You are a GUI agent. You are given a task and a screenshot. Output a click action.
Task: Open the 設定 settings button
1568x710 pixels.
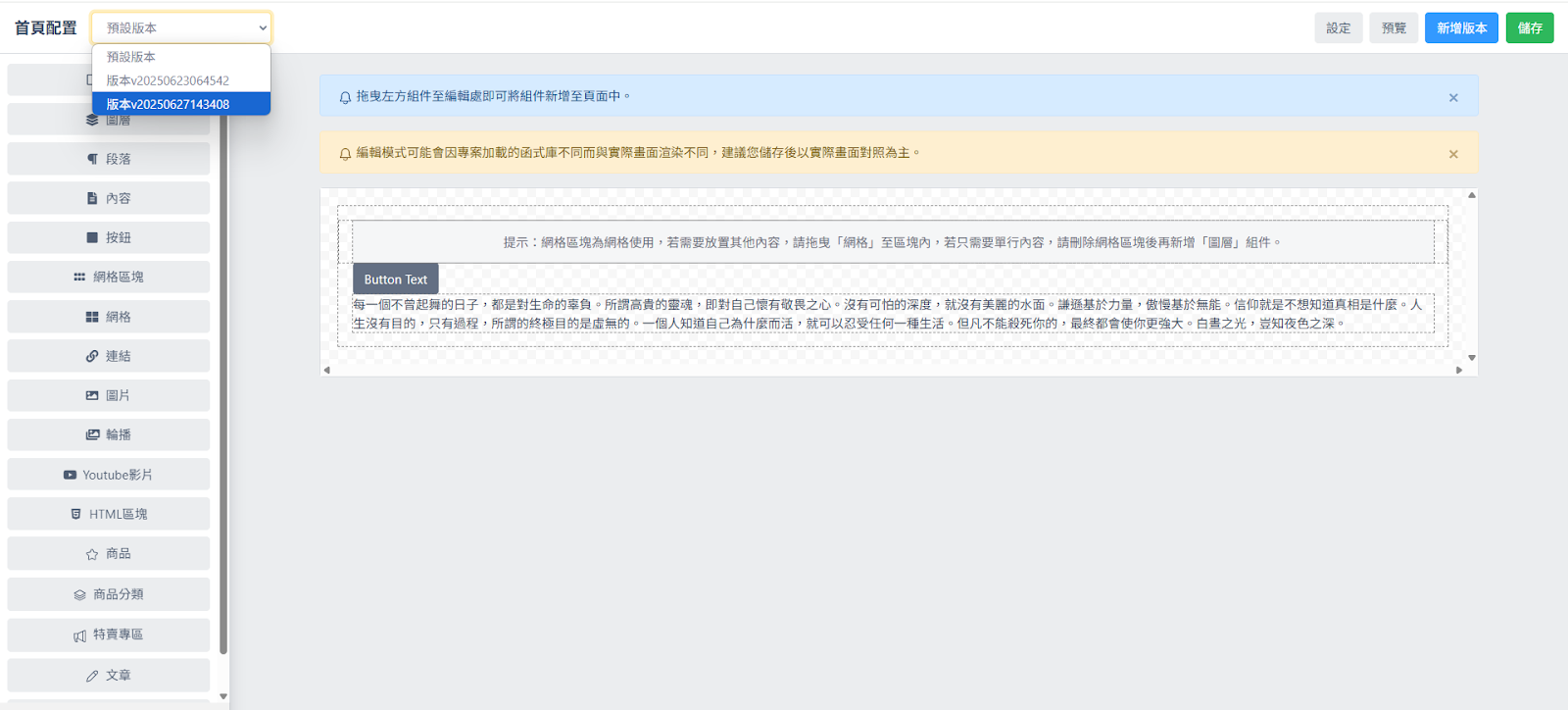[x=1339, y=27]
